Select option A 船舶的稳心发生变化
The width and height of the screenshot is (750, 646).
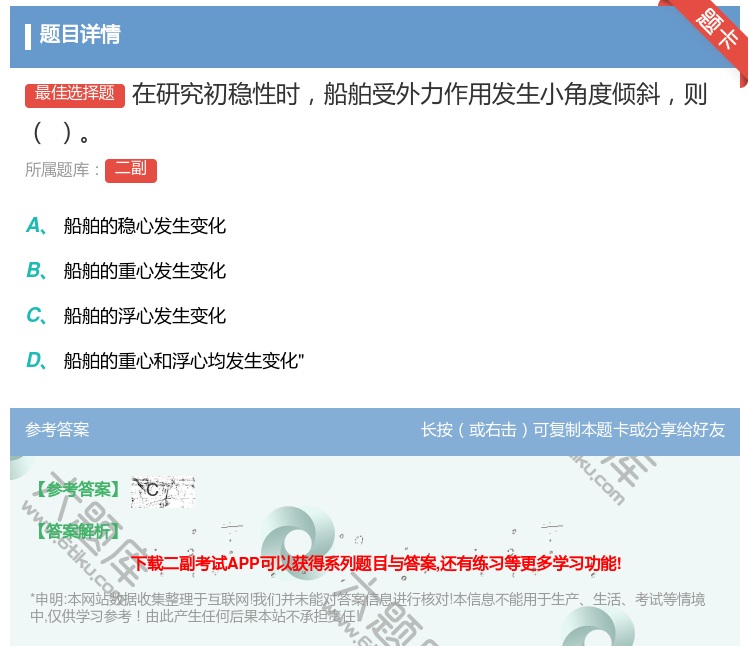point(126,226)
